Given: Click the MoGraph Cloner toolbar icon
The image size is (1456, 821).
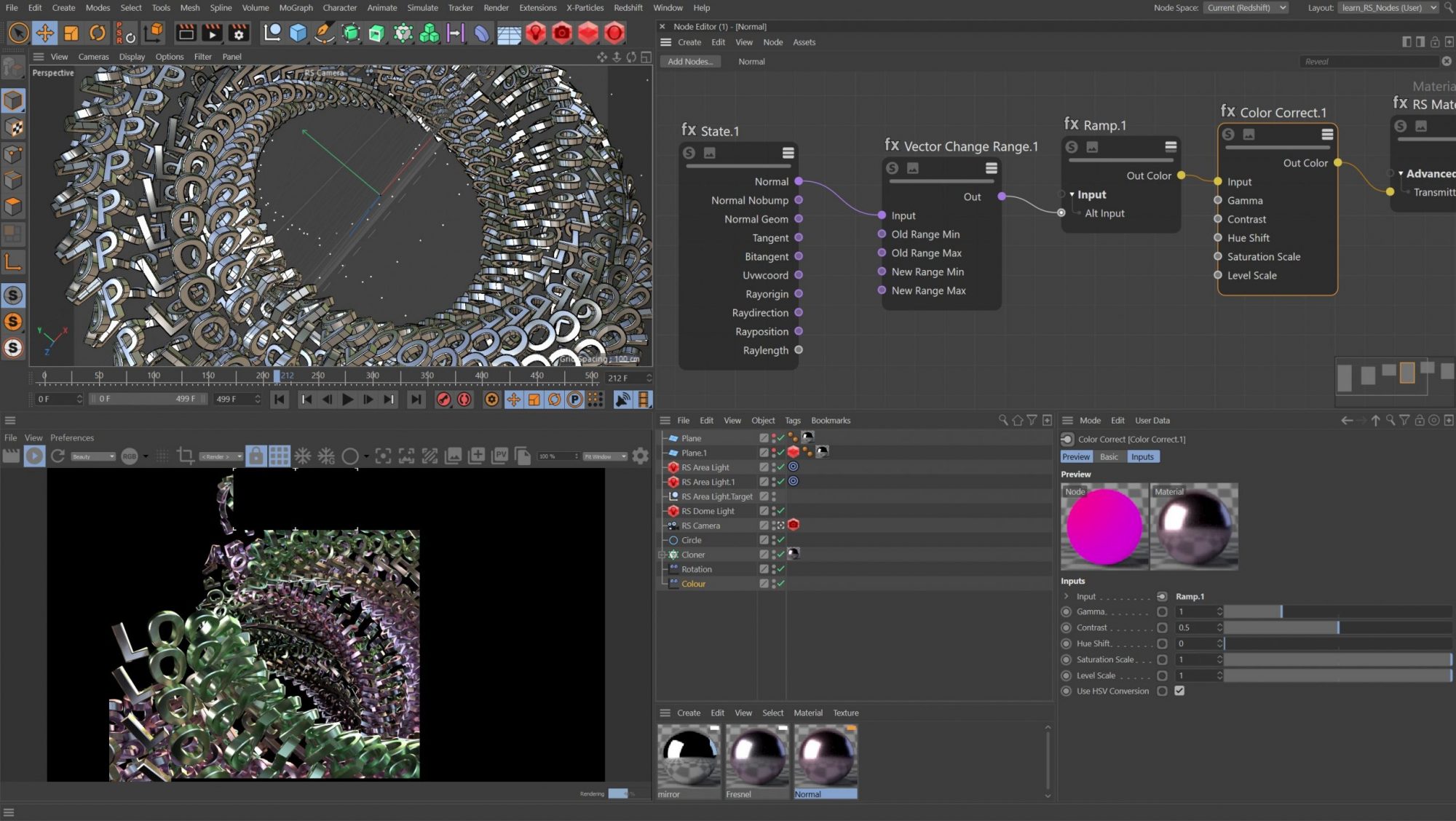Looking at the screenshot, I should 430,33.
